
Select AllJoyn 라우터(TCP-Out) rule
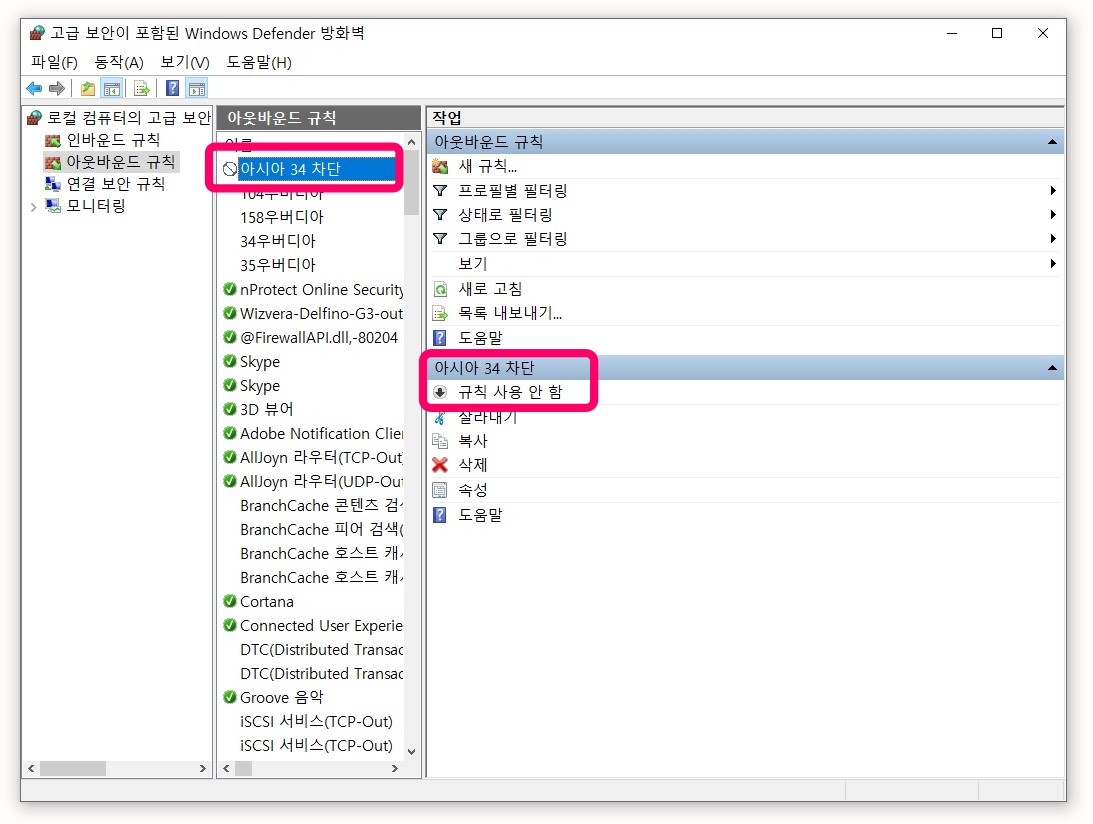pos(321,457)
